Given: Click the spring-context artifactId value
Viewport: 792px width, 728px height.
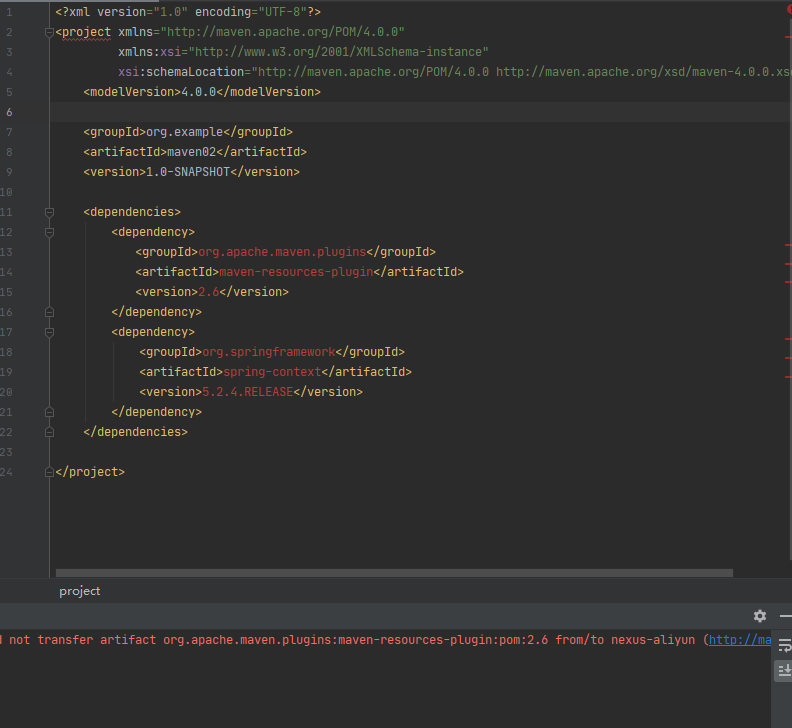Looking at the screenshot, I should point(272,372).
